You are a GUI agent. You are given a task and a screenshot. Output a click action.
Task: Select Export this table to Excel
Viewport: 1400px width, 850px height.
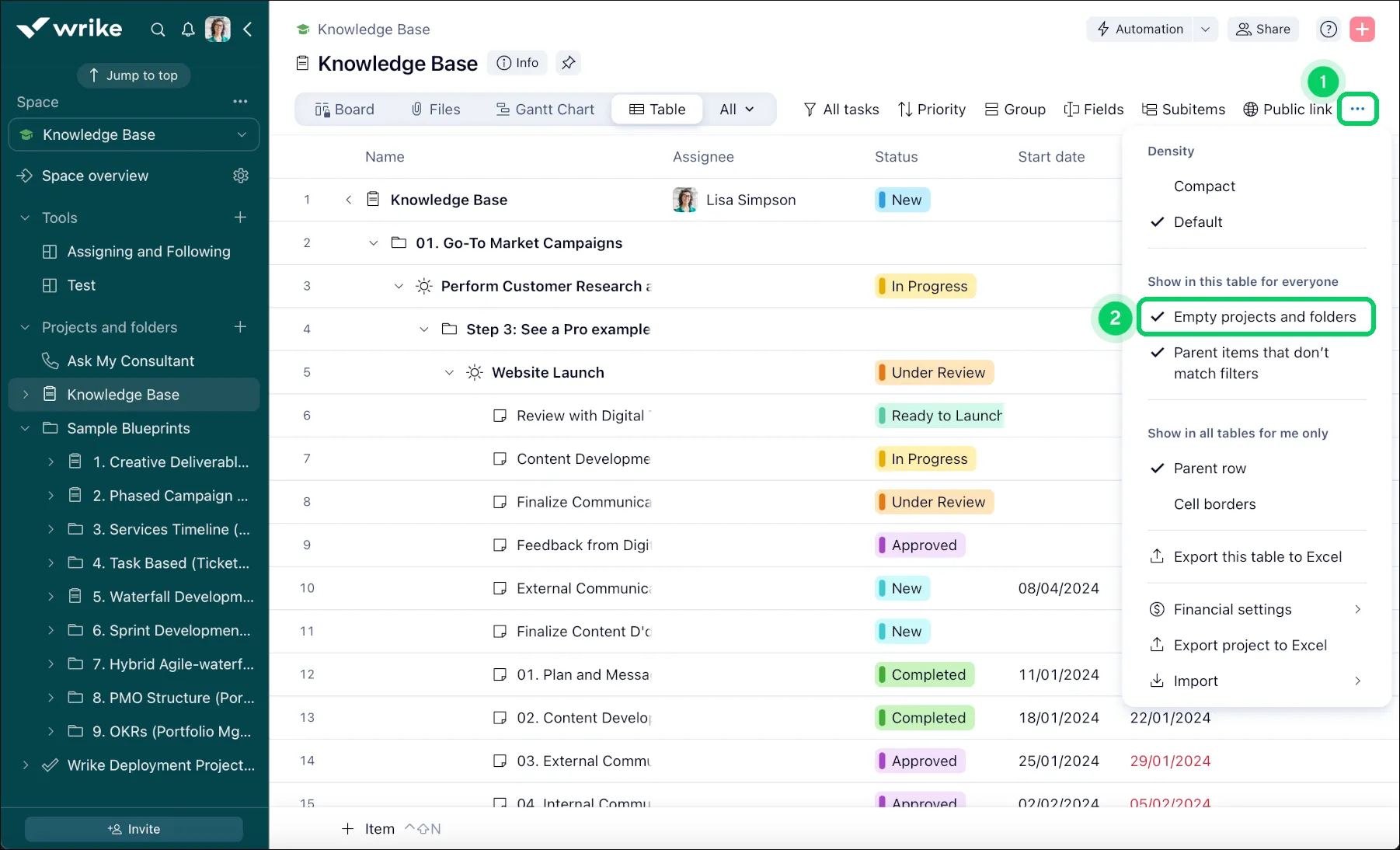[1257, 556]
